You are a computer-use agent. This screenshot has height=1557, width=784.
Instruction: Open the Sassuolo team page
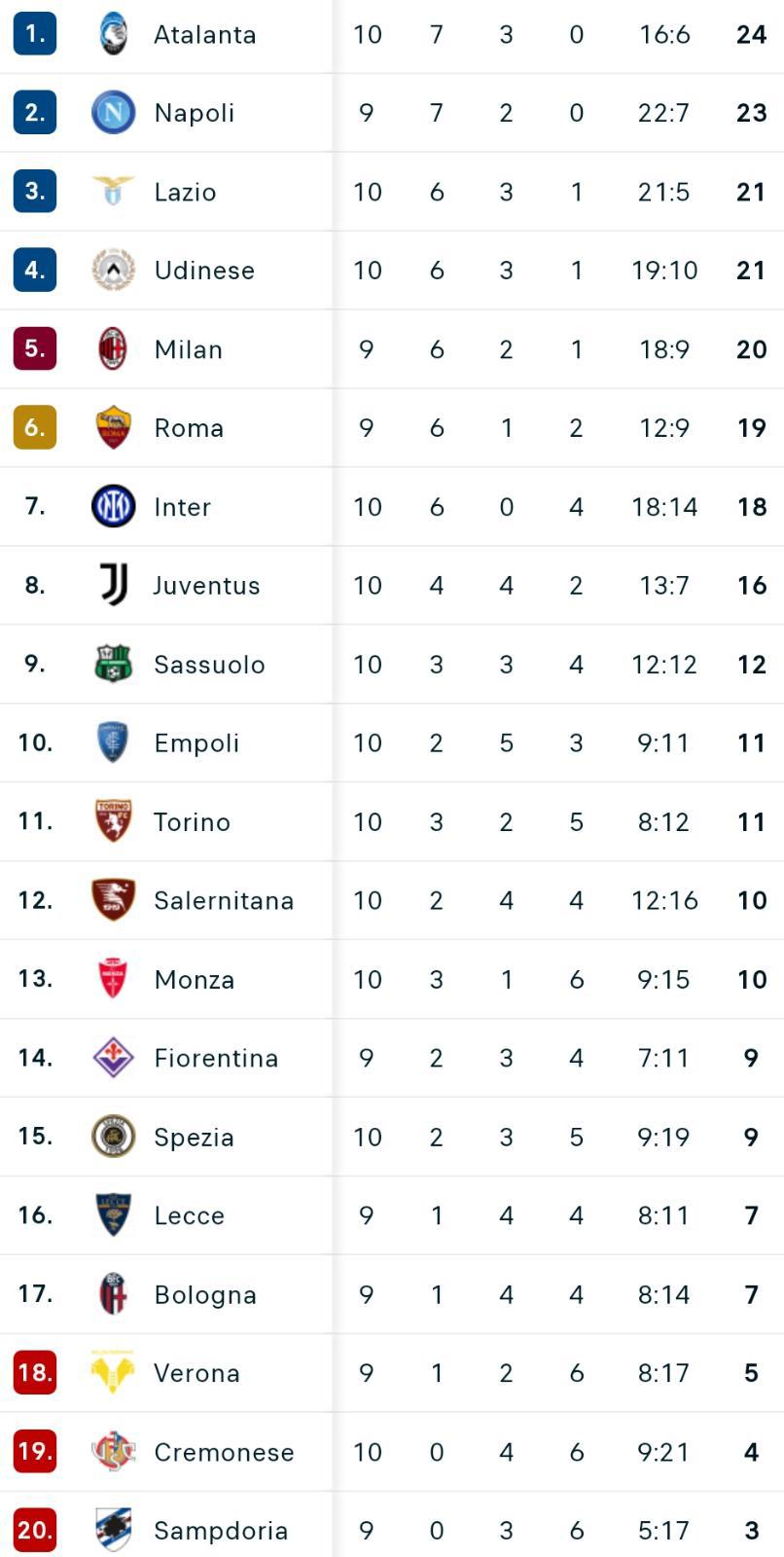tap(209, 665)
